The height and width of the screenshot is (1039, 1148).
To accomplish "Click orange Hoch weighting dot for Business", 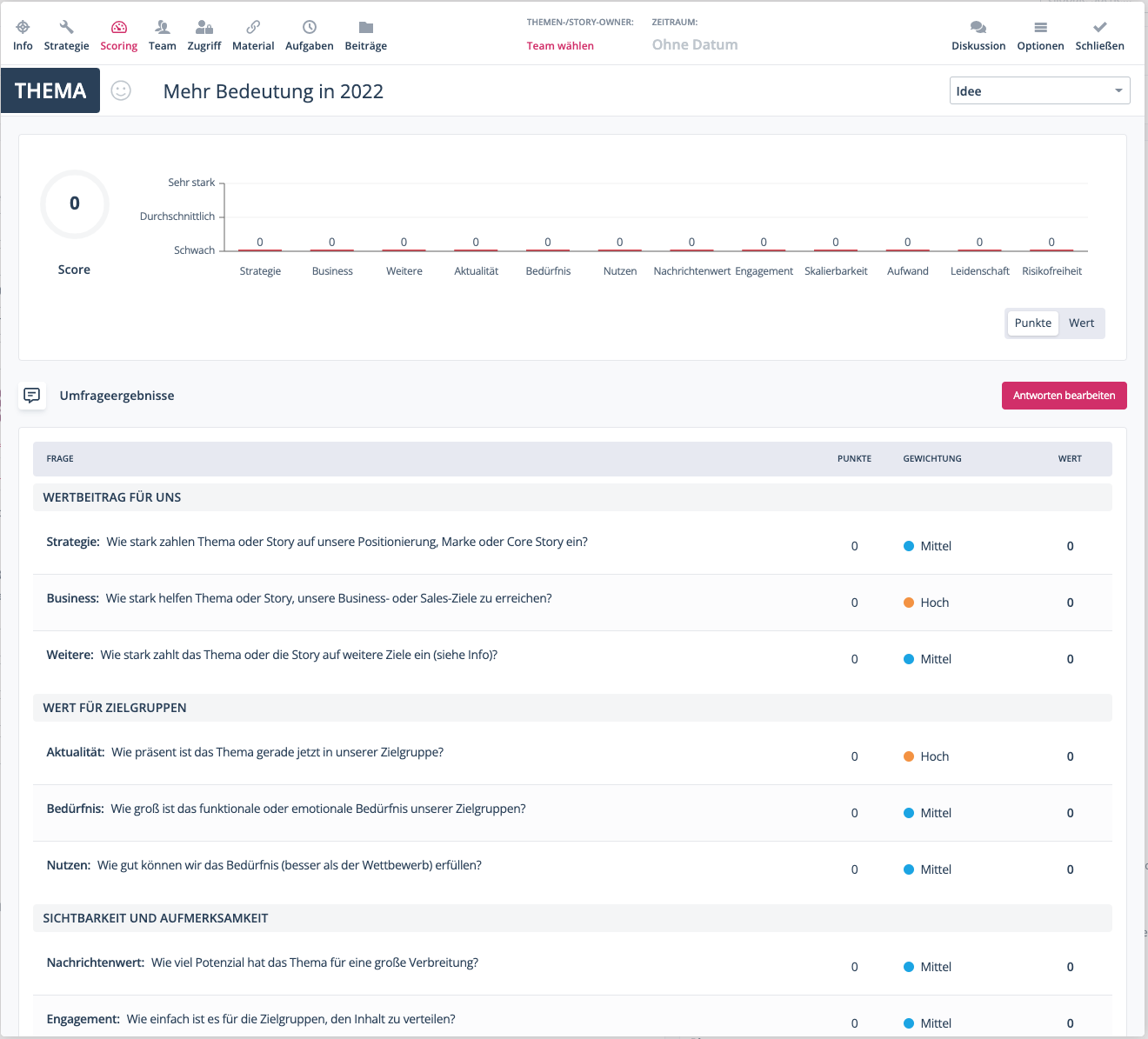I will point(909,603).
